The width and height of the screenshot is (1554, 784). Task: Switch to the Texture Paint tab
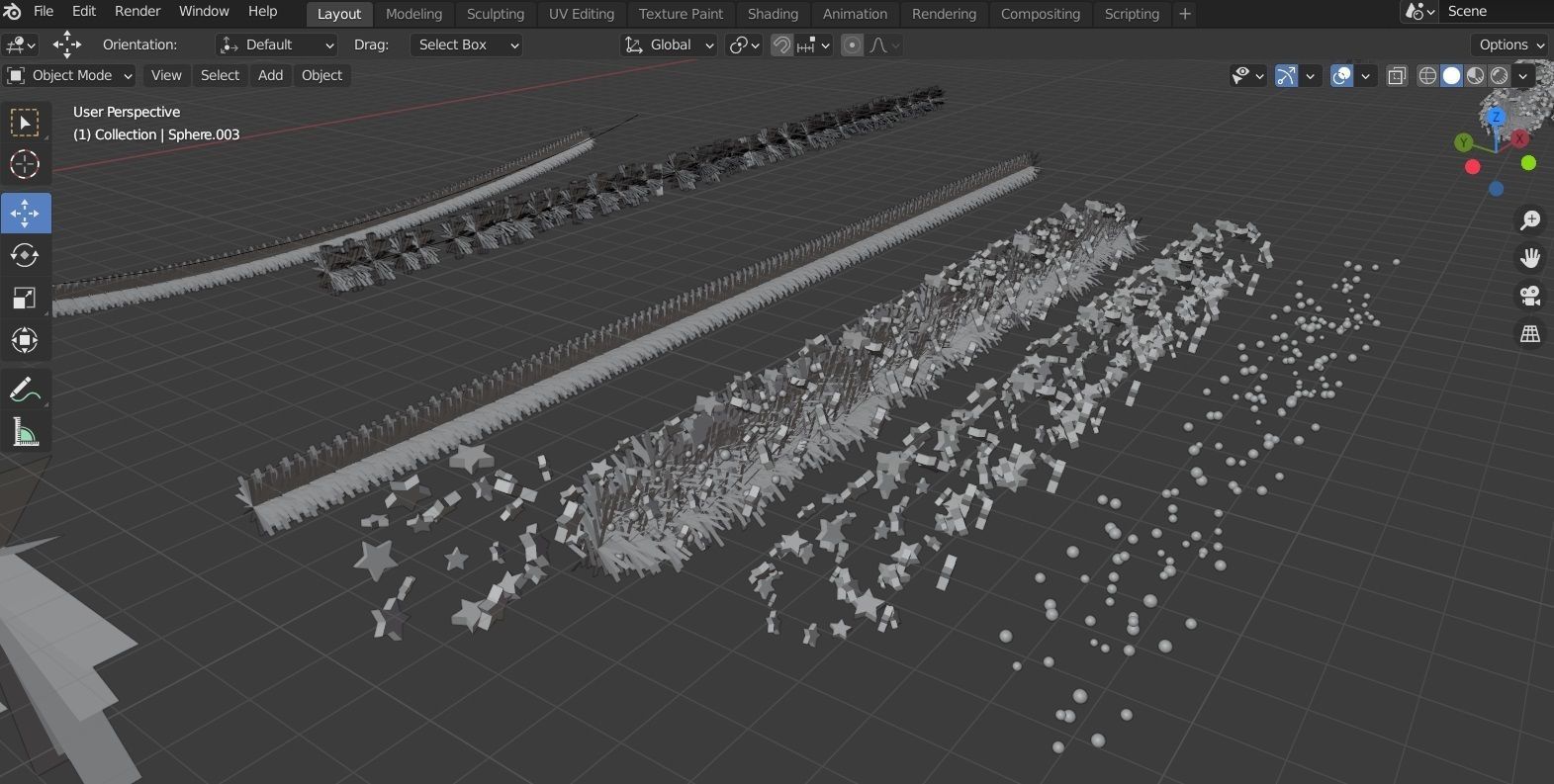(681, 14)
